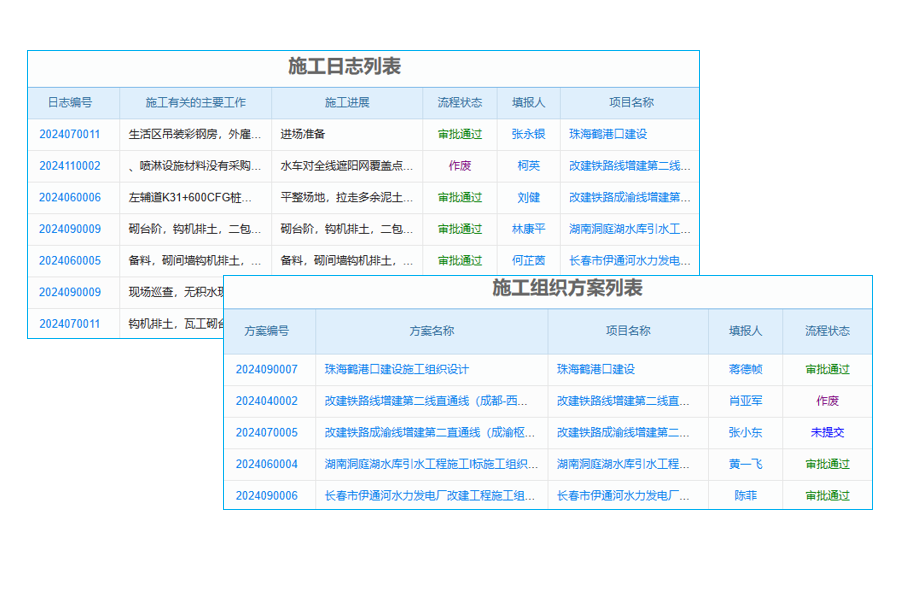Open construction log 2024060005
900x600 pixels.
pos(69,261)
